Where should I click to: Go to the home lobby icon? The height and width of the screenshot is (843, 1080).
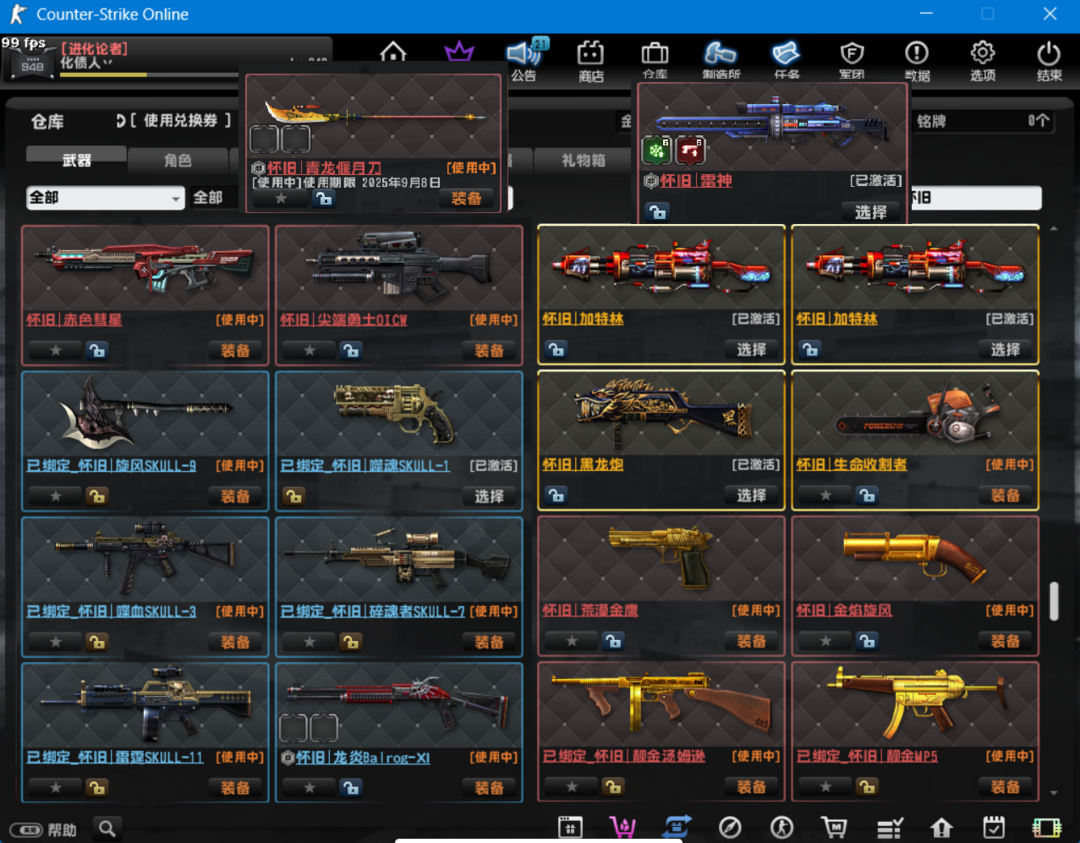(393, 52)
